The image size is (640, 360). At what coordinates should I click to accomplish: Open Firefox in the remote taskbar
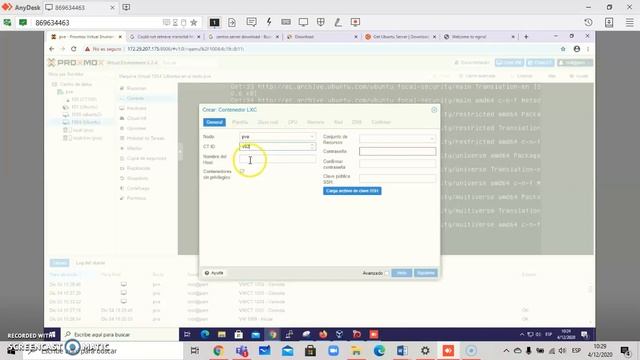323,334
